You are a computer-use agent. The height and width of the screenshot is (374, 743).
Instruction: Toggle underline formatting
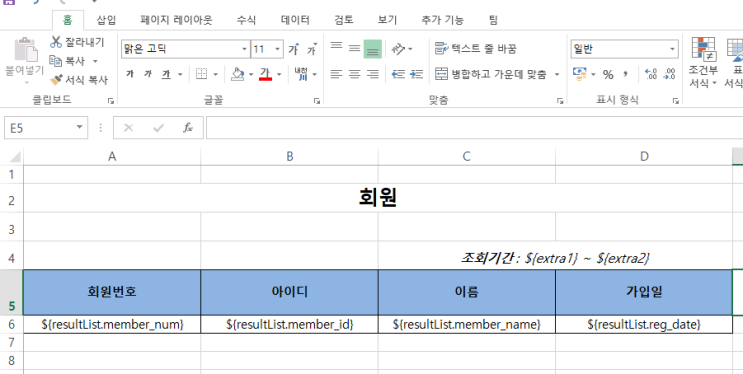click(x=166, y=74)
